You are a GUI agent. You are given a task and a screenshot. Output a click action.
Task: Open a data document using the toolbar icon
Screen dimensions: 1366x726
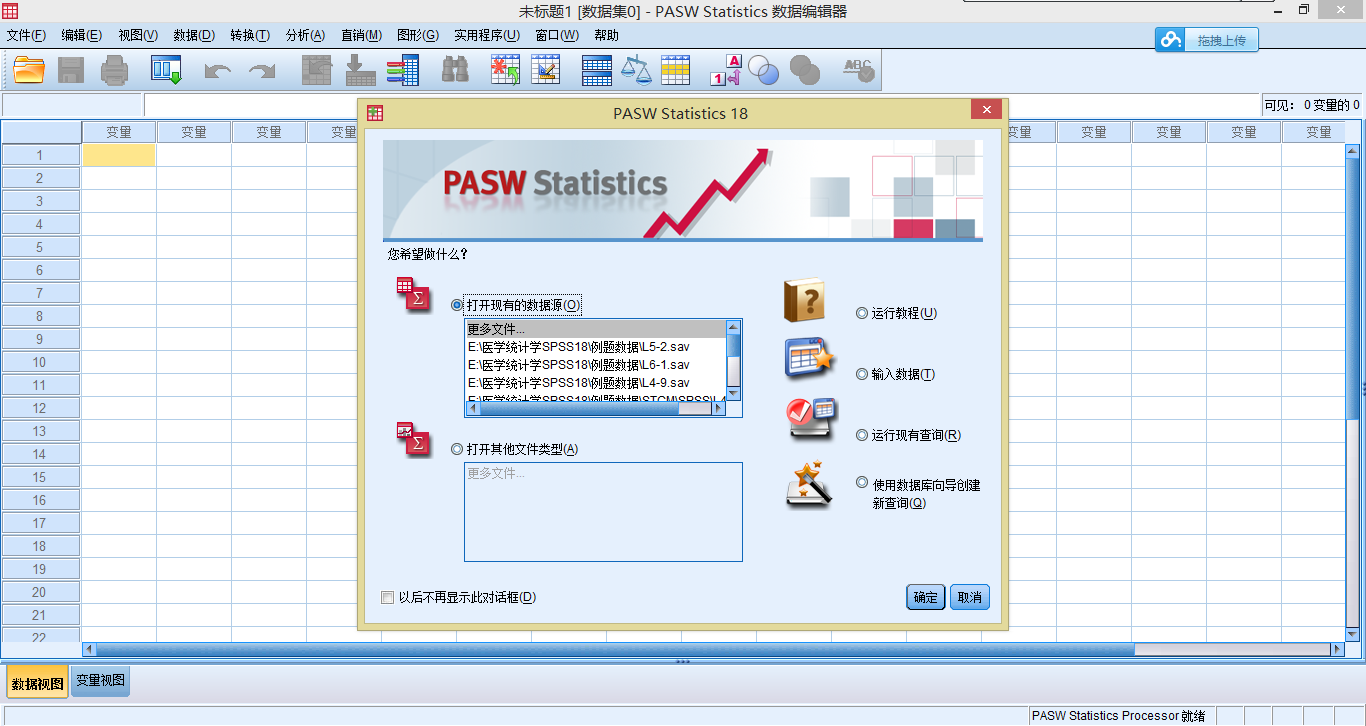[x=27, y=70]
